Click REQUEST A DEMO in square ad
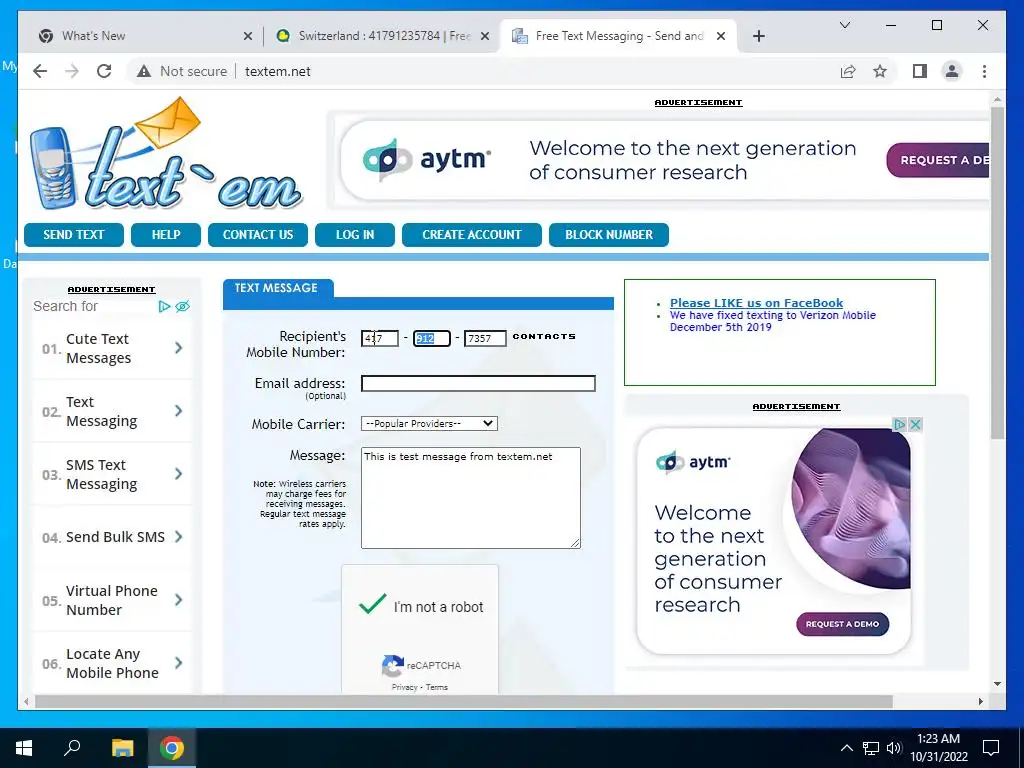 842,624
